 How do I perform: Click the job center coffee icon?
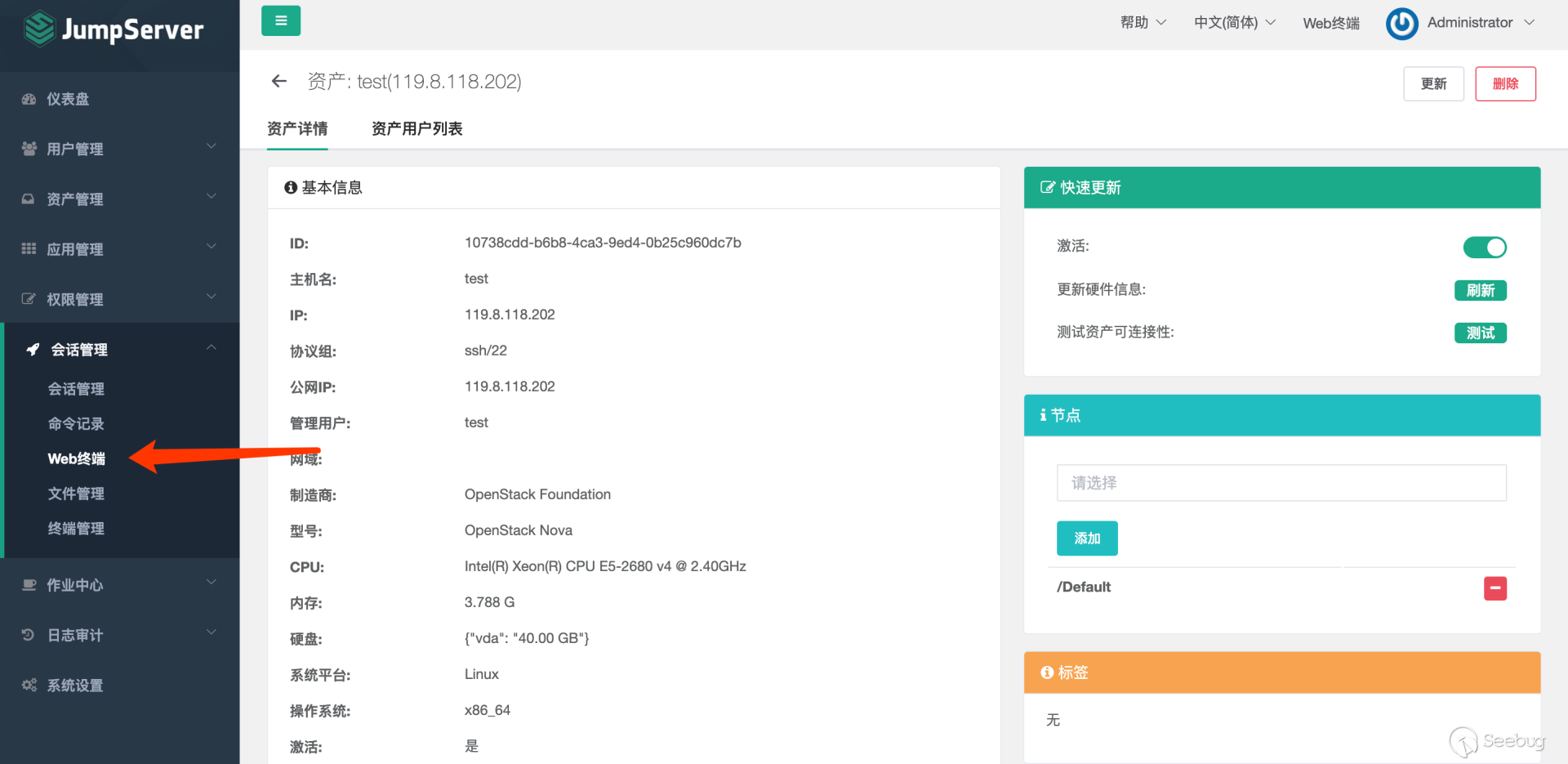click(x=29, y=585)
